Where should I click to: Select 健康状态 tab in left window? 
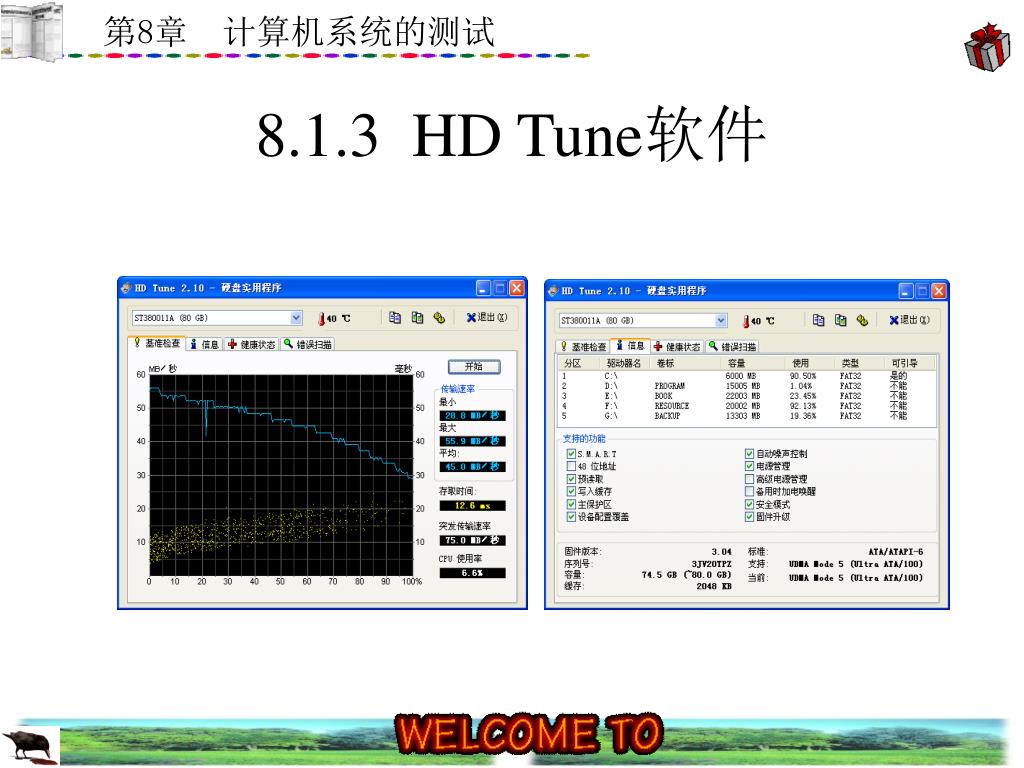click(x=252, y=344)
